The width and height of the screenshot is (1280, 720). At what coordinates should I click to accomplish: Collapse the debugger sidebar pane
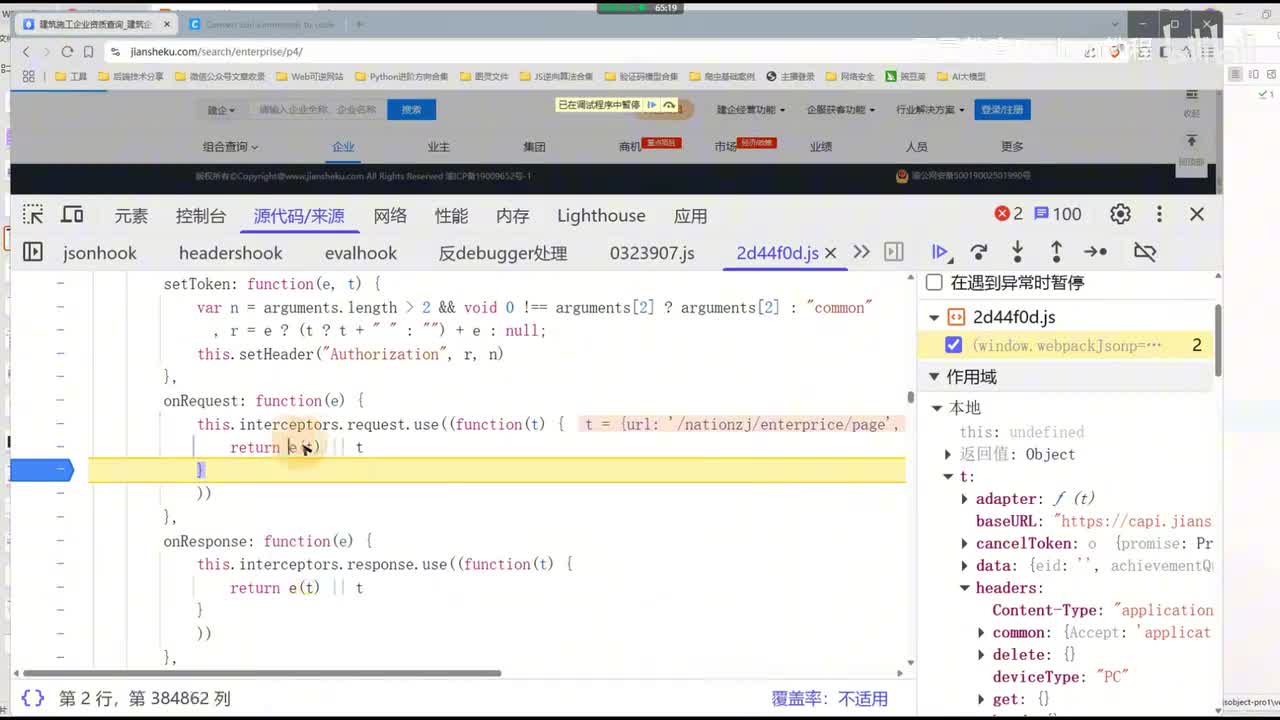pos(894,252)
